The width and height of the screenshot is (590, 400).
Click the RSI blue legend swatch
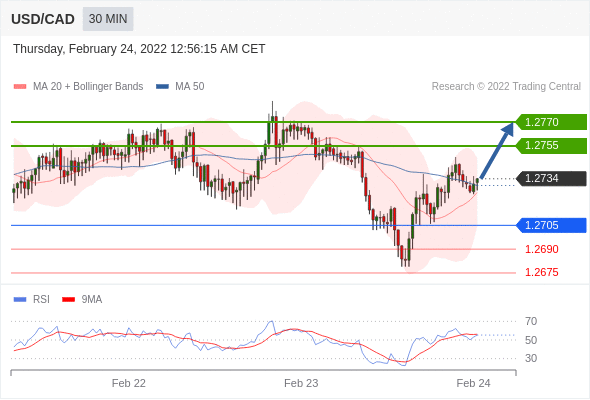(20, 300)
